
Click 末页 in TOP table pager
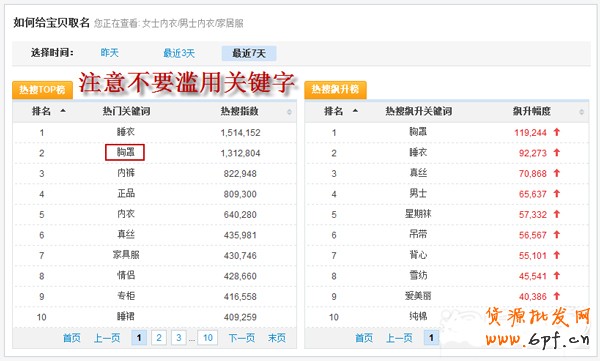point(277,338)
